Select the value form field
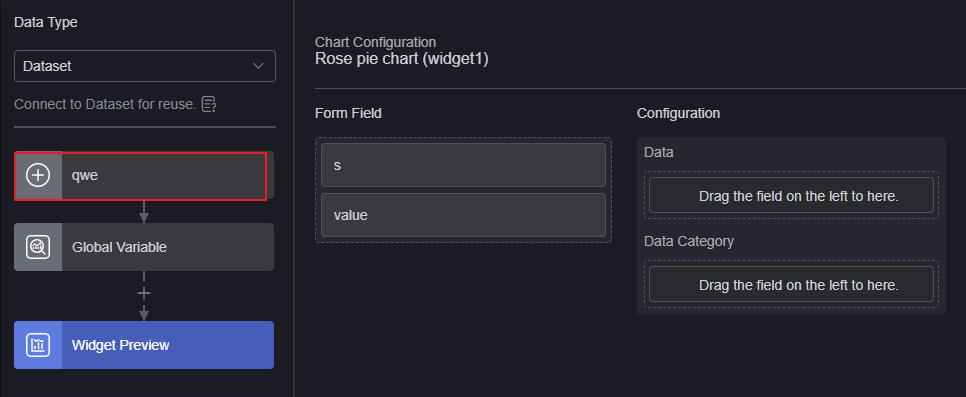 [463, 215]
